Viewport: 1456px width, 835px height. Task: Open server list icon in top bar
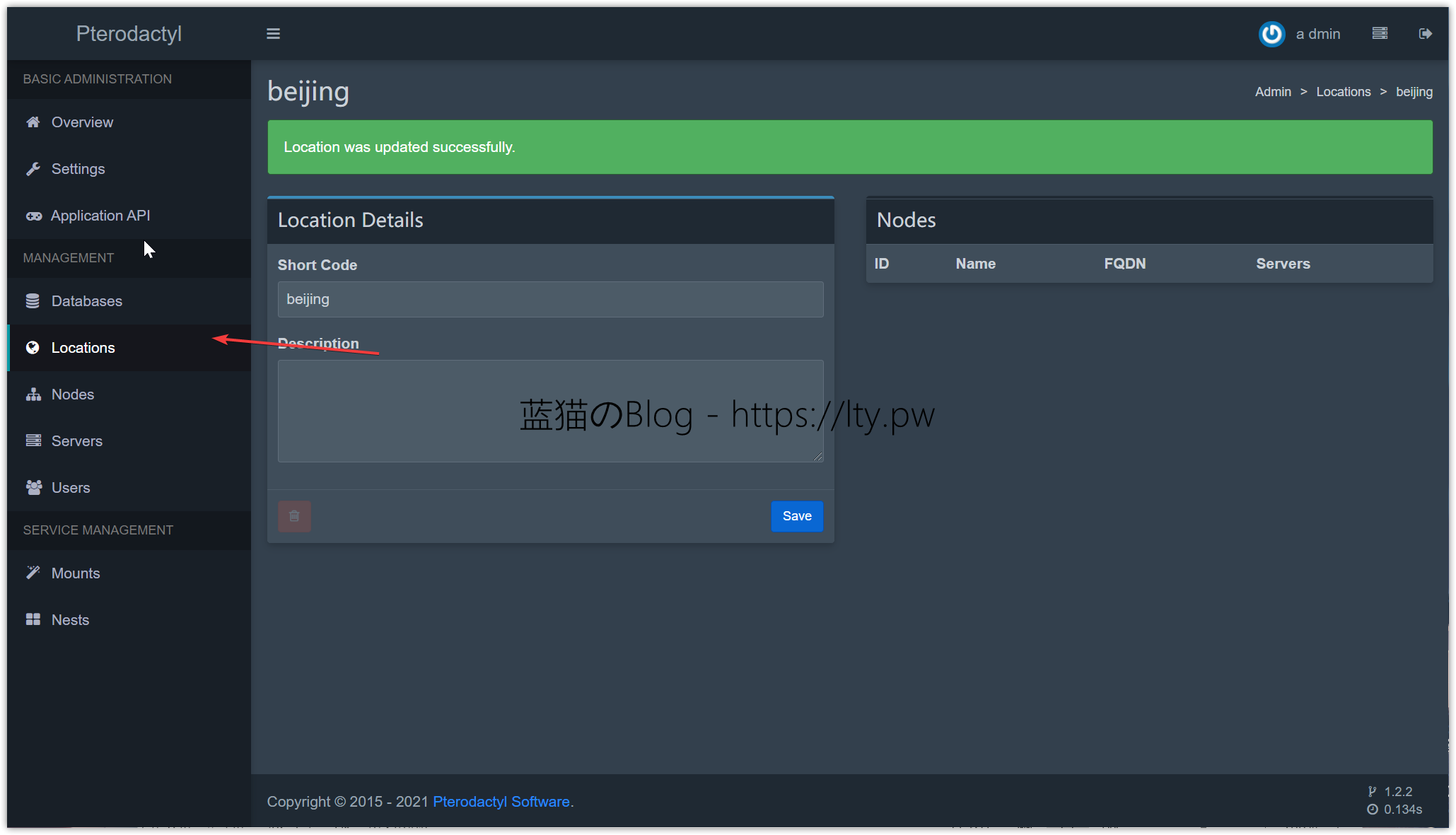tap(1380, 34)
